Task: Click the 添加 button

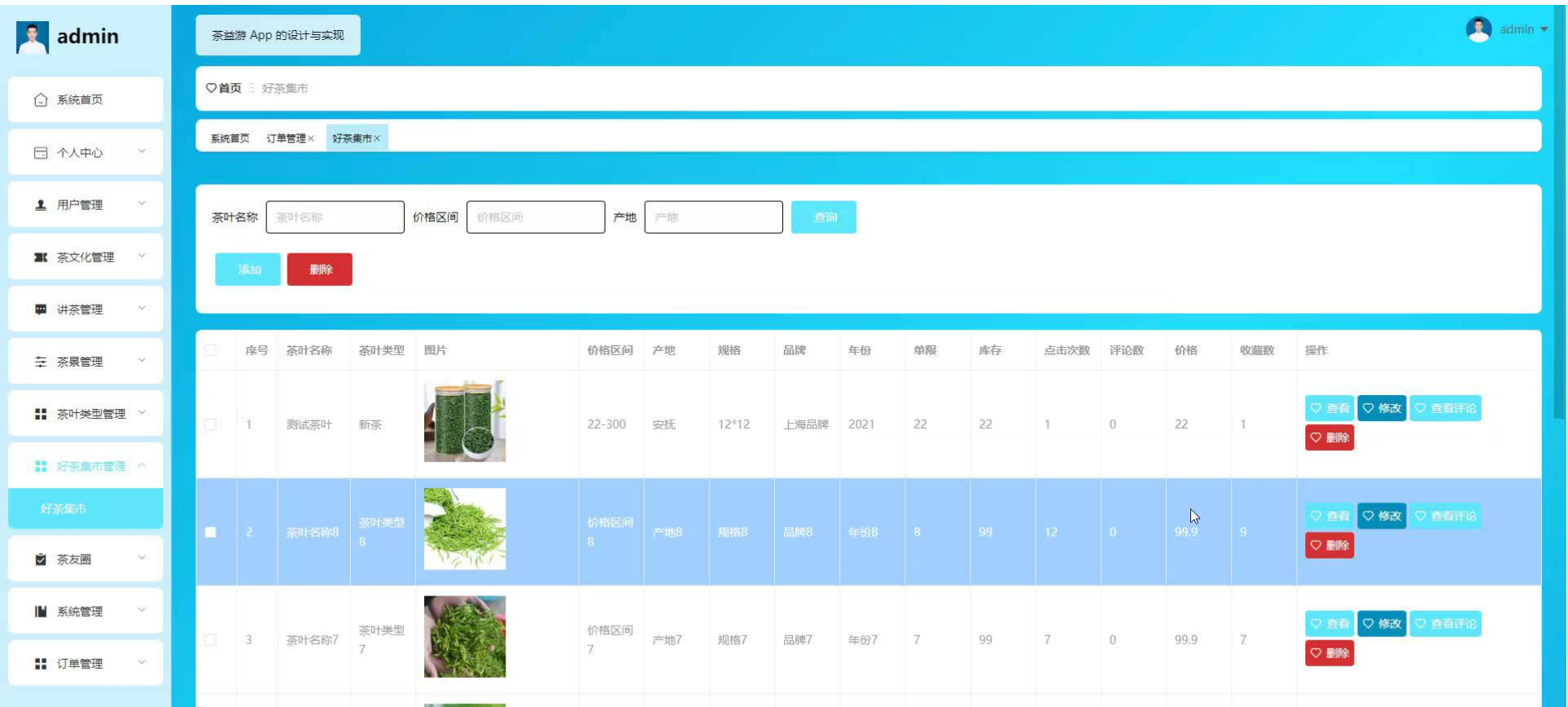Action: pyautogui.click(x=248, y=270)
